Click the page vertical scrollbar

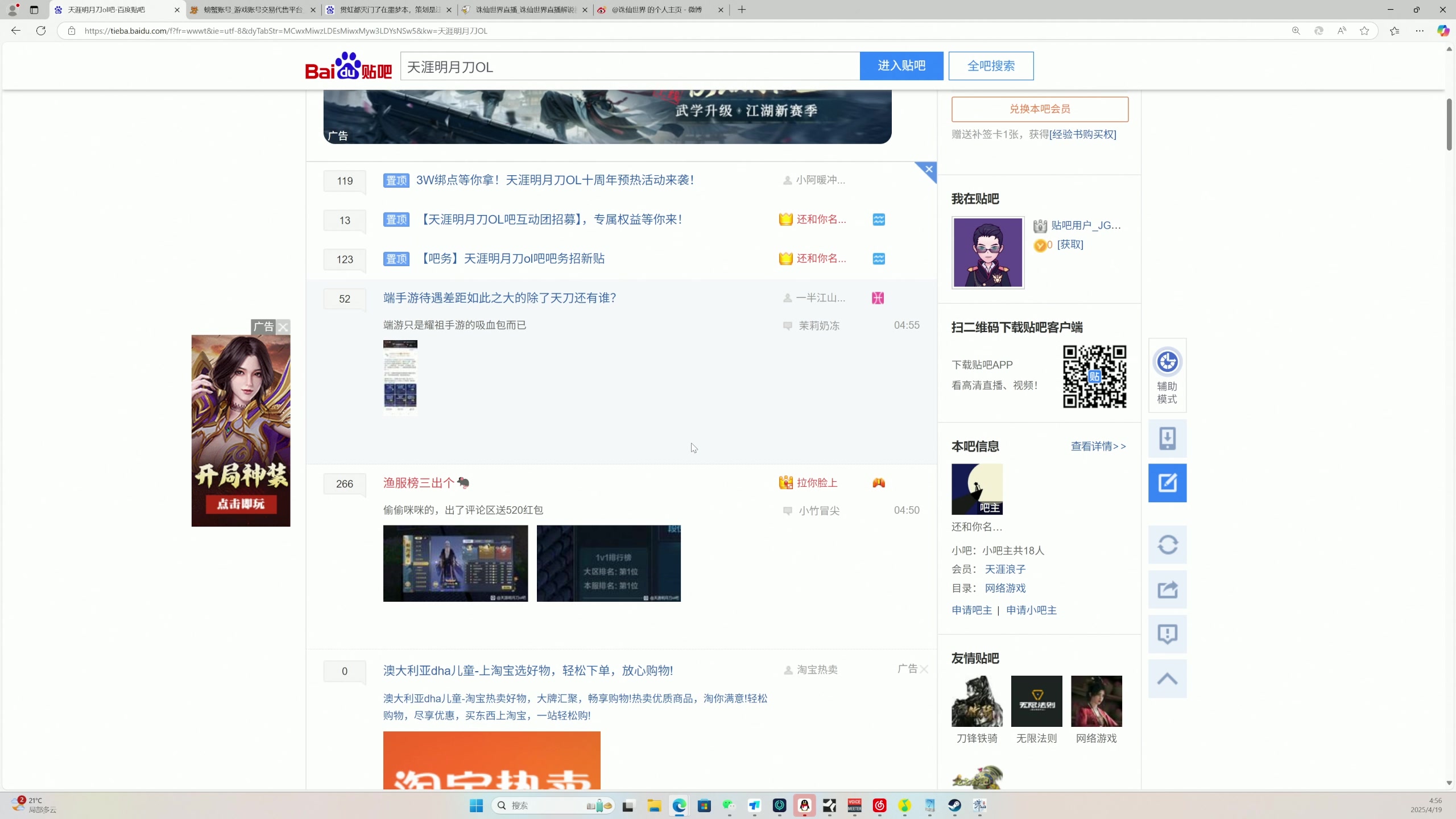(1449, 125)
